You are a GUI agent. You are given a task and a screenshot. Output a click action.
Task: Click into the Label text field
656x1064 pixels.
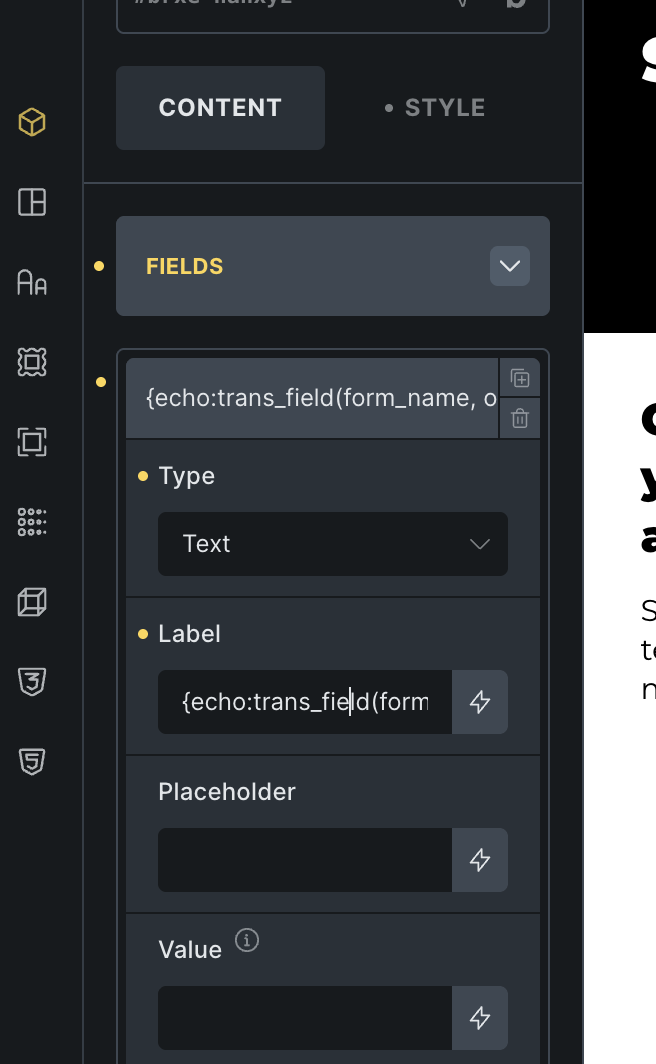coord(304,702)
